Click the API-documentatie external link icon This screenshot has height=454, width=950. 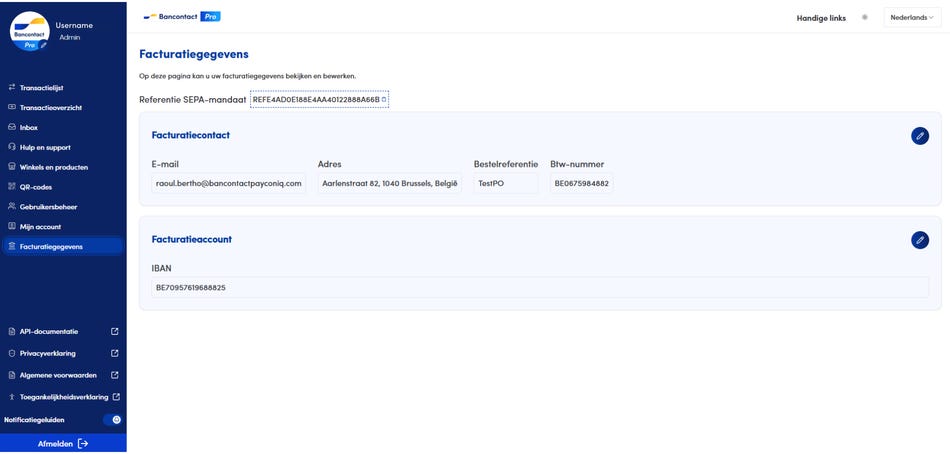tap(115, 332)
